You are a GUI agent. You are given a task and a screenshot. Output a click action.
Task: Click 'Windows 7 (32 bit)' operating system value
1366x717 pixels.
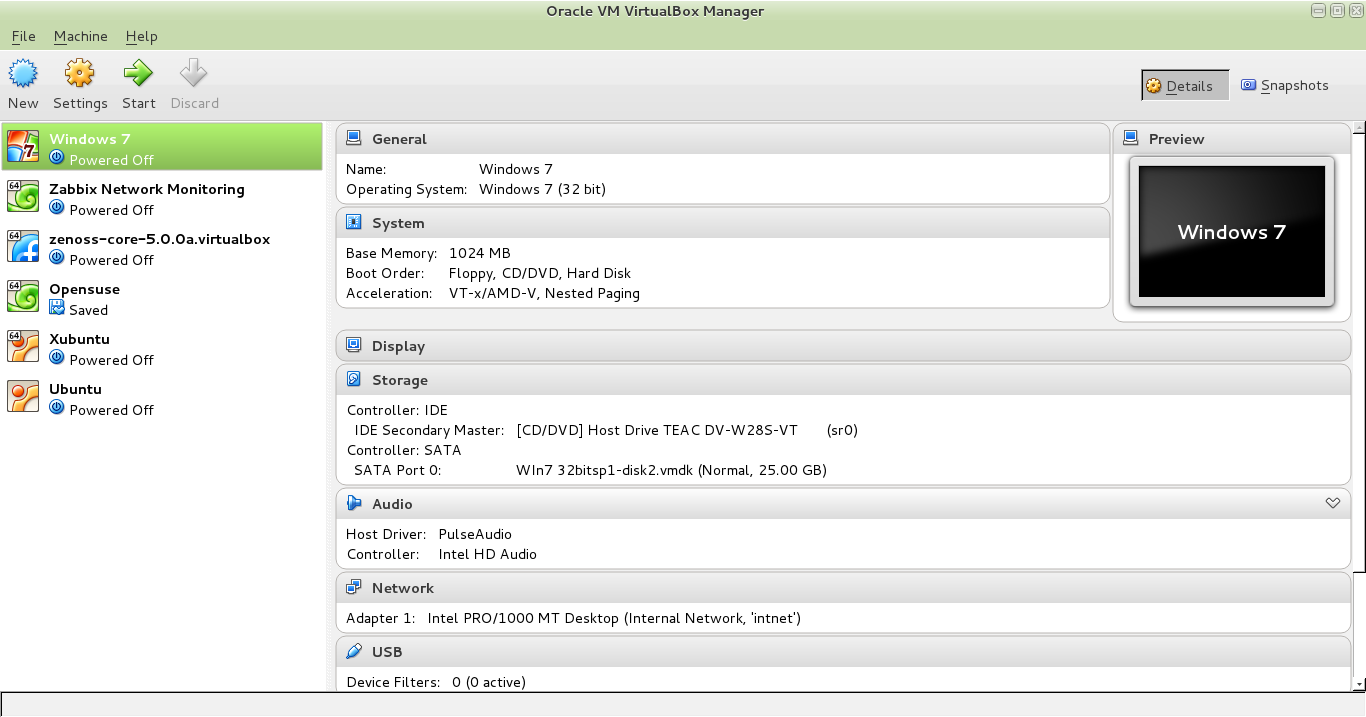[542, 189]
